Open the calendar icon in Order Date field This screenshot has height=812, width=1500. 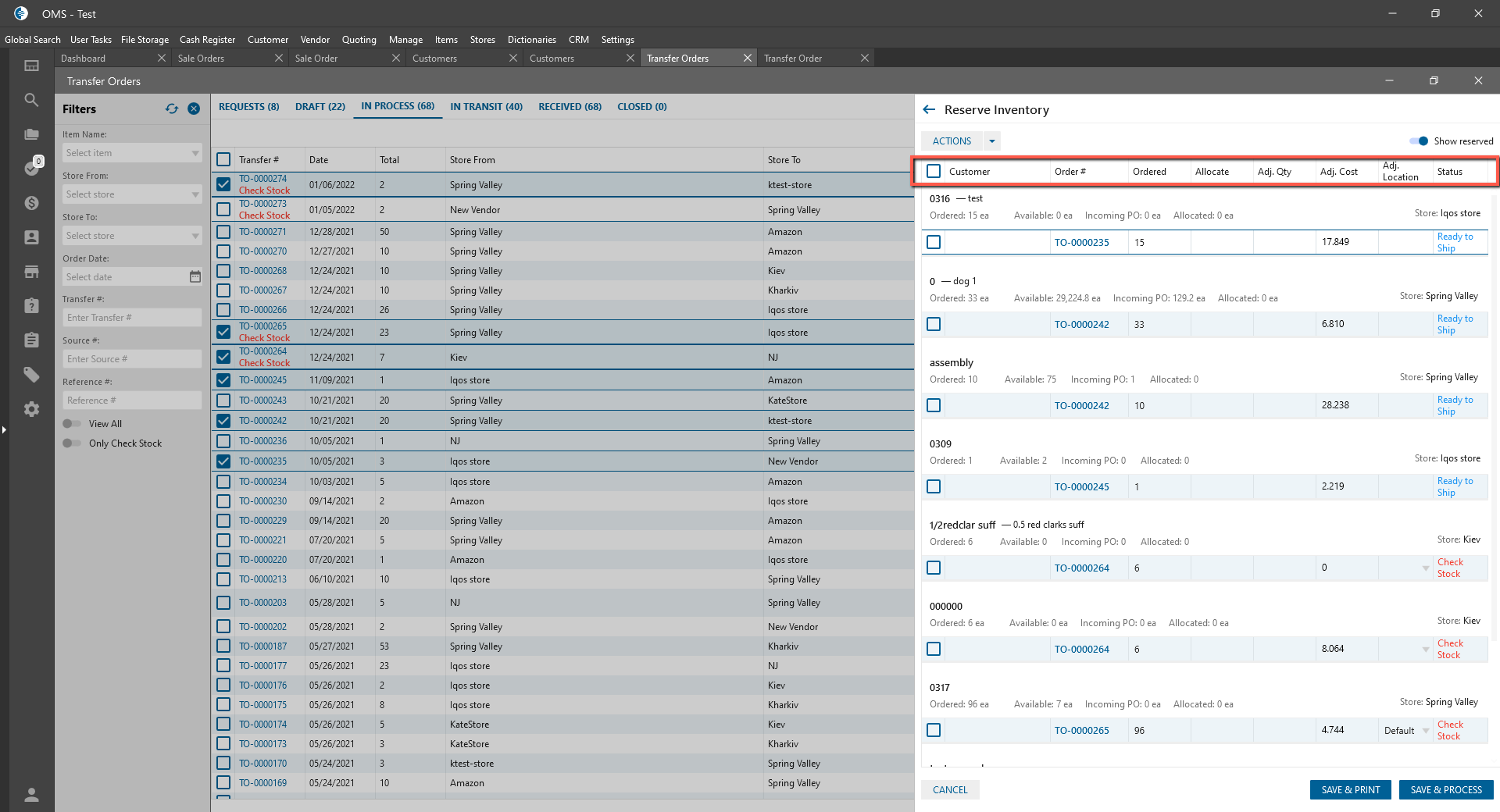195,277
